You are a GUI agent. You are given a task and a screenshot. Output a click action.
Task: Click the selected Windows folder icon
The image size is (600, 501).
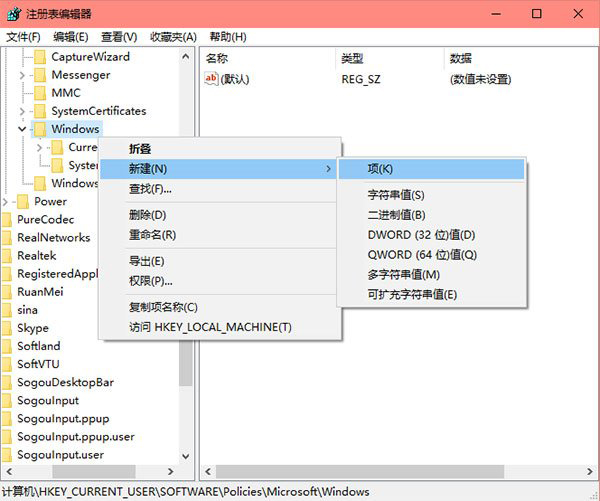click(40, 129)
